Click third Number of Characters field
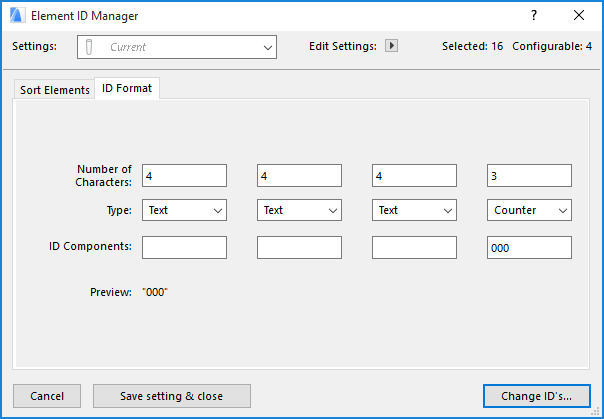This screenshot has height=419, width=604. point(414,176)
